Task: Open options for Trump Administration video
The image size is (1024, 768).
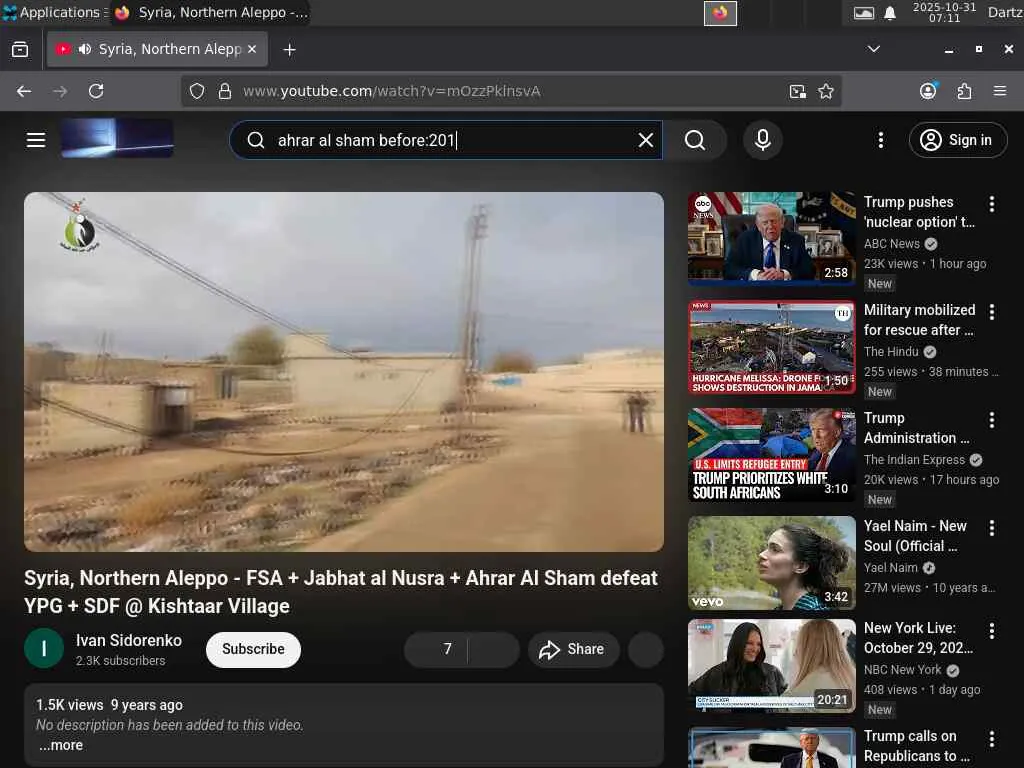Action: click(991, 420)
